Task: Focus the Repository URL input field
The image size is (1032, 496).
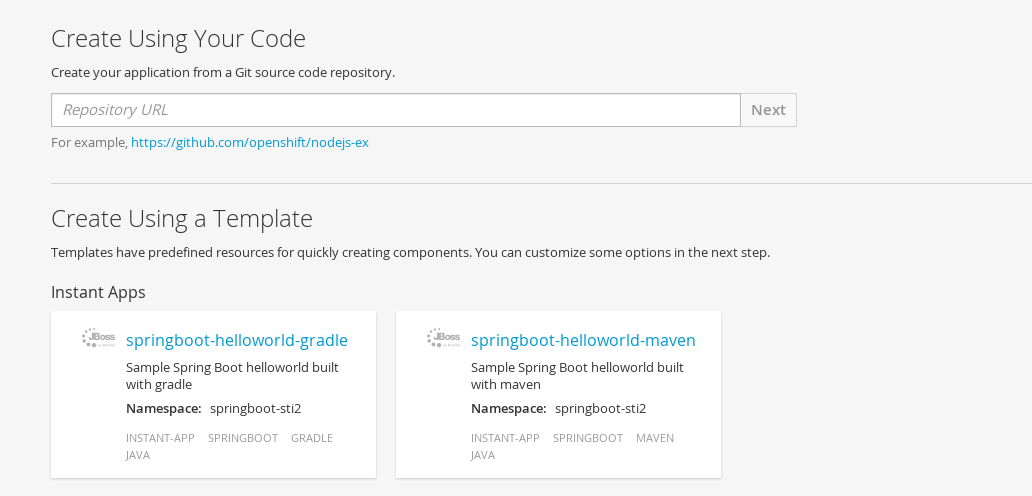Action: coord(395,110)
